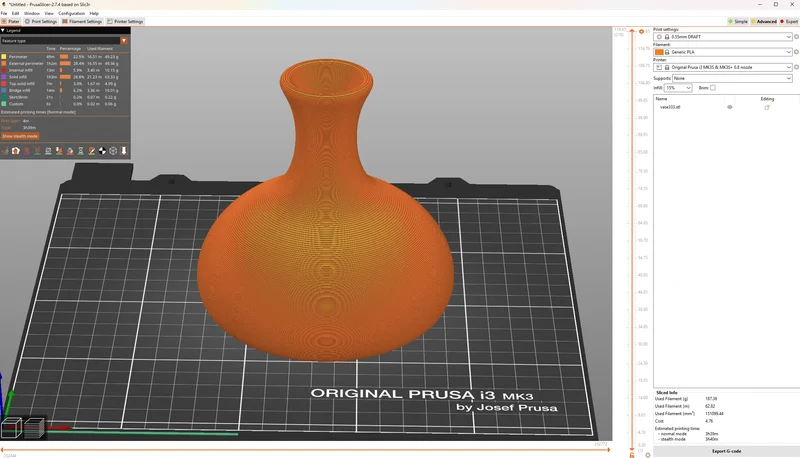800x458 pixels.
Task: Switch to the Filament Settings tab
Action: point(82,21)
